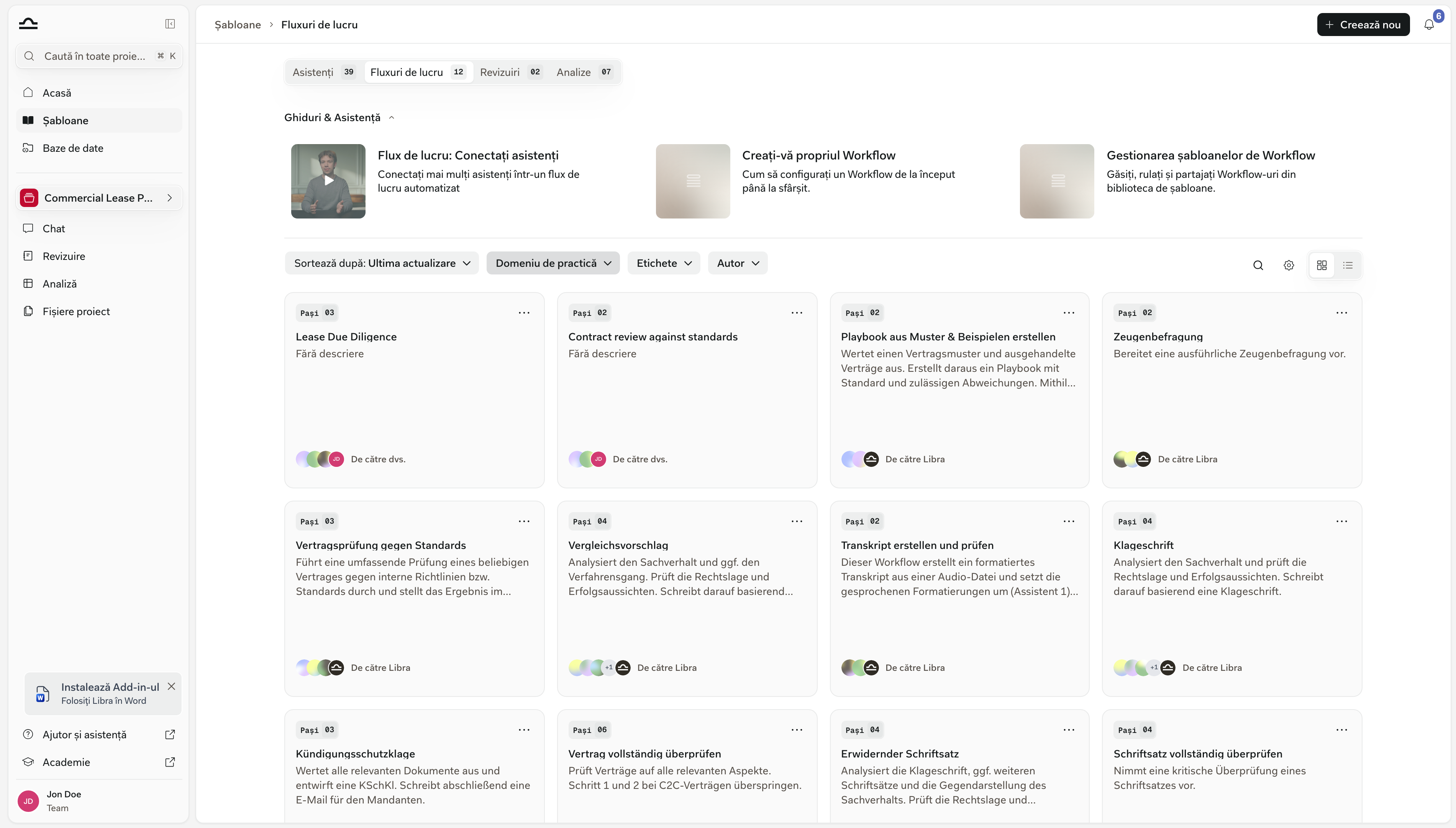
Task: Close the Install Add-in banner
Action: click(171, 687)
